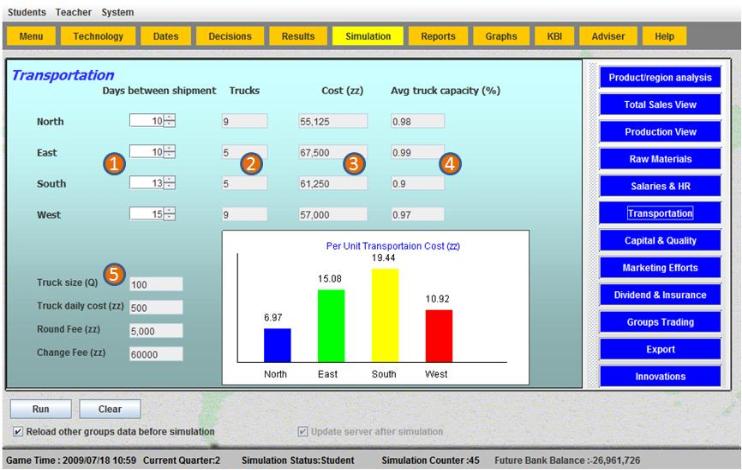Click the Truck size (Q) field
The width and height of the screenshot is (742, 470).
[156, 284]
